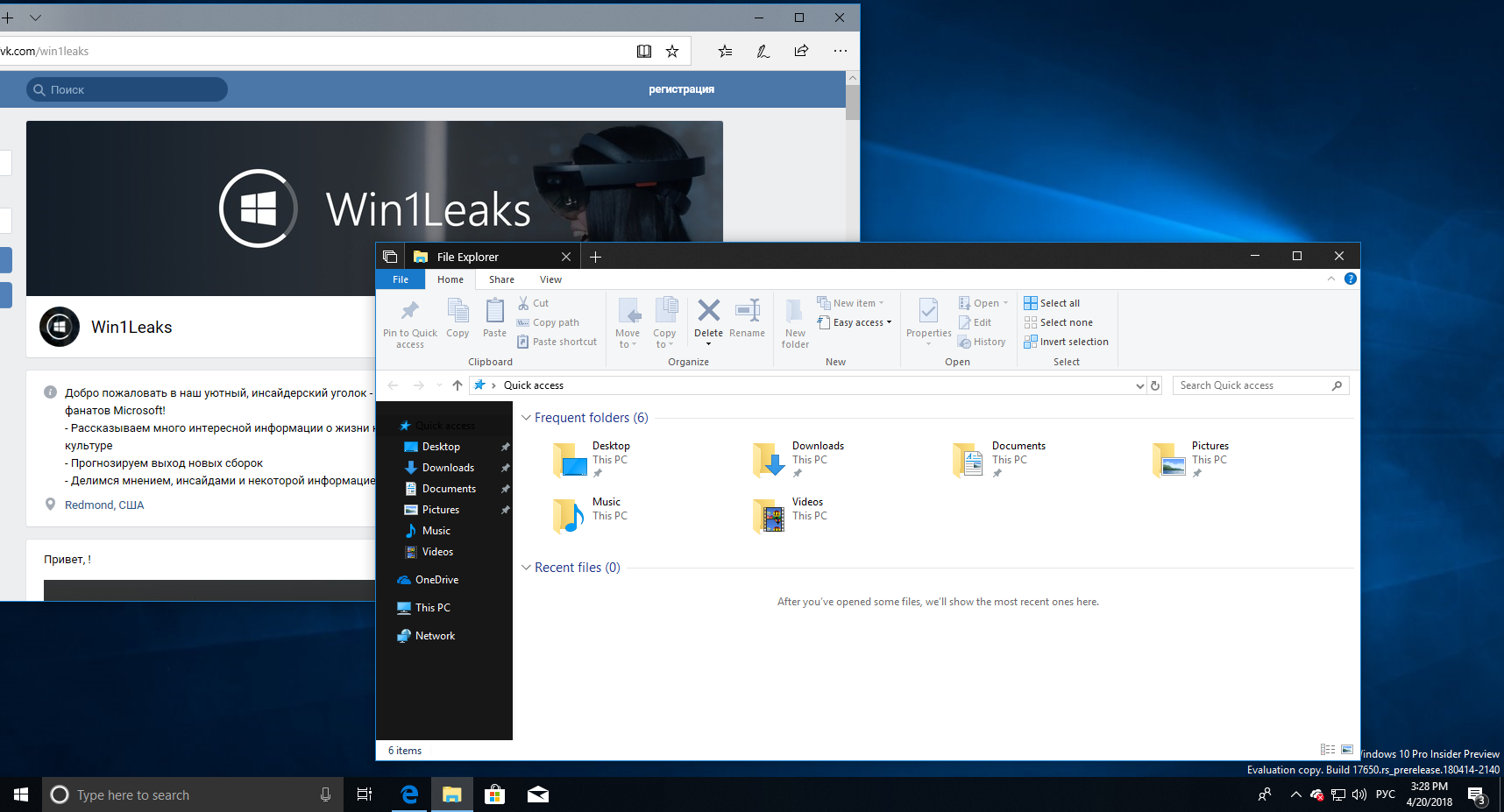This screenshot has width=1504, height=812.
Task: Open the Edge hub favorites list
Action: 725,51
